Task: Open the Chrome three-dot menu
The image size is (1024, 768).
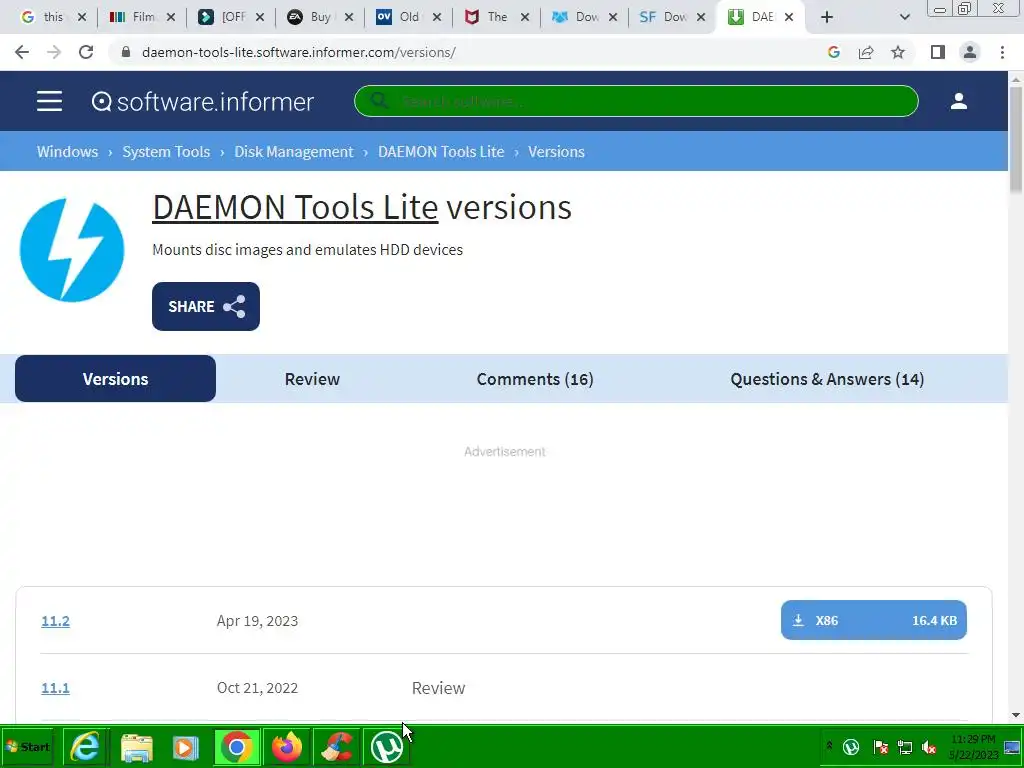Action: [1002, 52]
